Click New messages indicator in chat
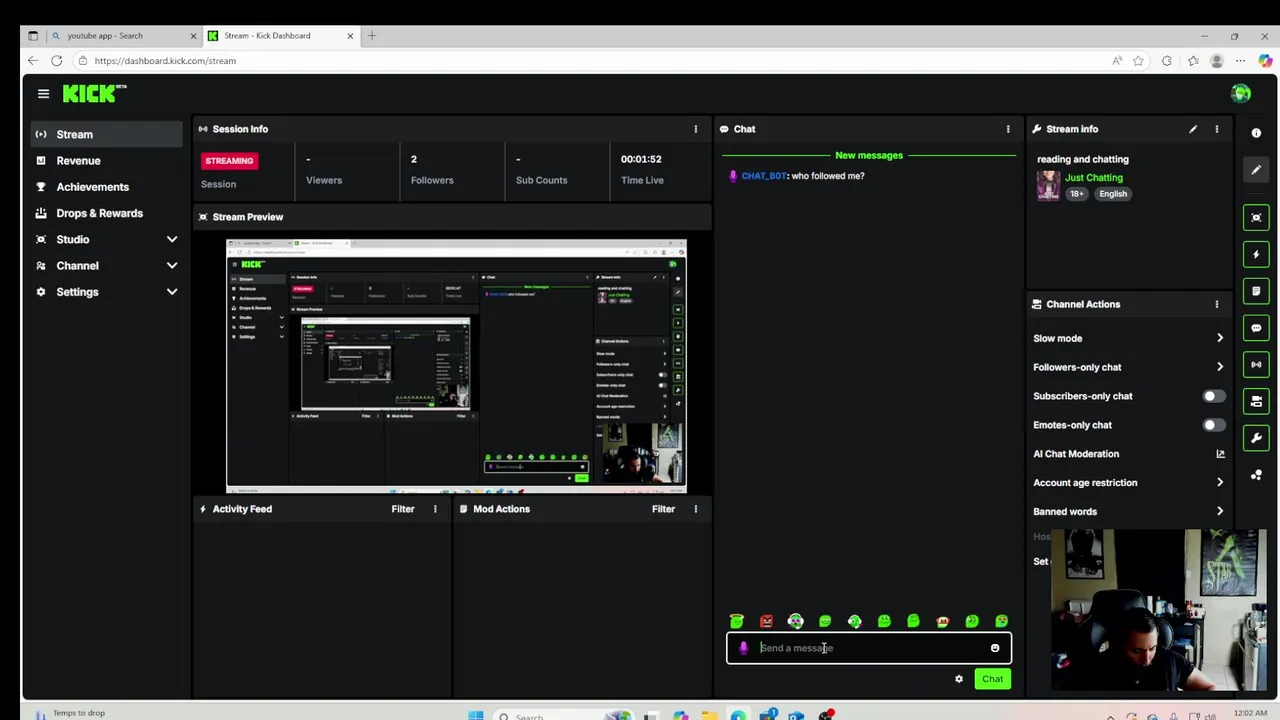Image resolution: width=1280 pixels, height=720 pixels. pos(869,155)
